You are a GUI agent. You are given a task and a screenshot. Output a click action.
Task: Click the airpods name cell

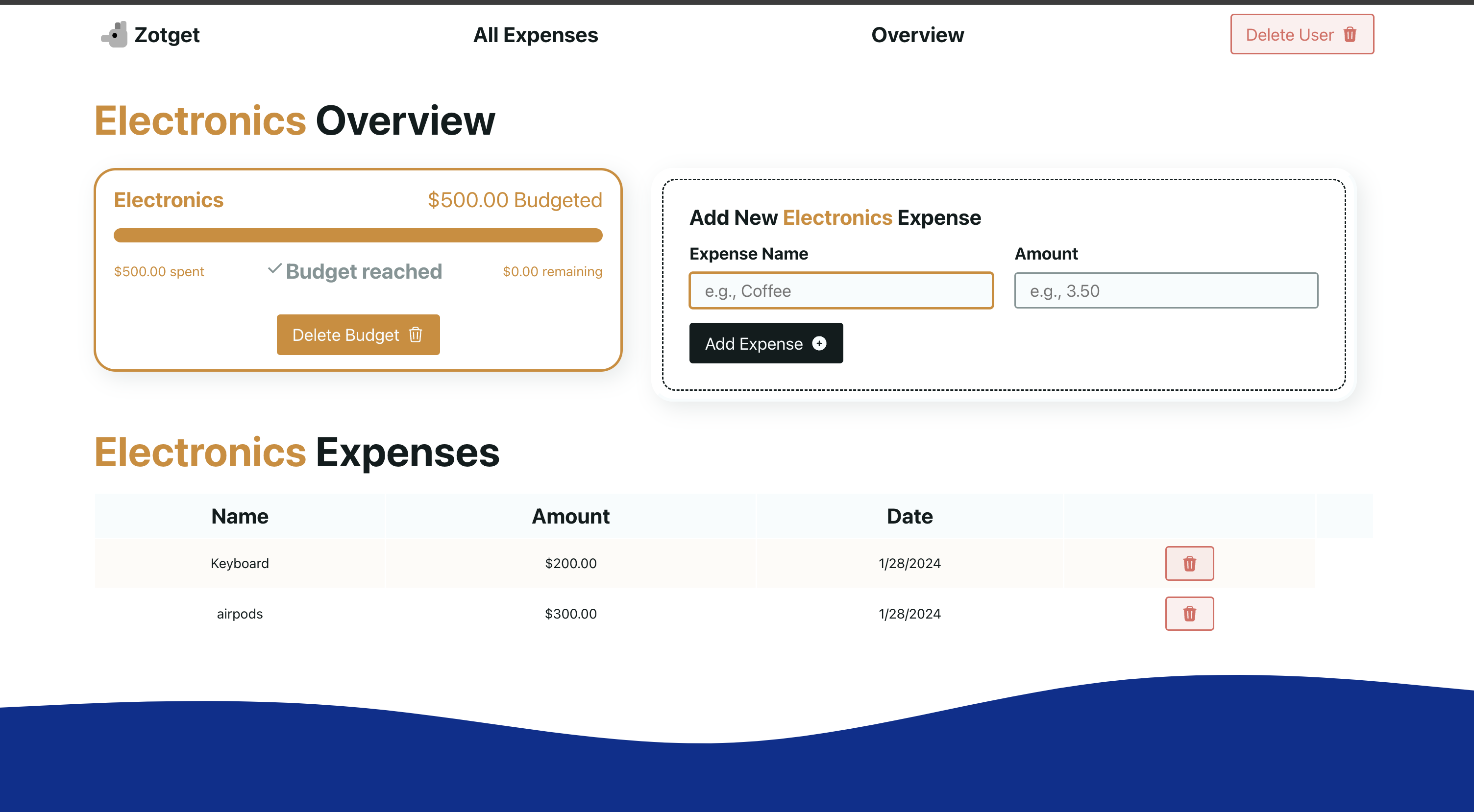click(x=240, y=614)
